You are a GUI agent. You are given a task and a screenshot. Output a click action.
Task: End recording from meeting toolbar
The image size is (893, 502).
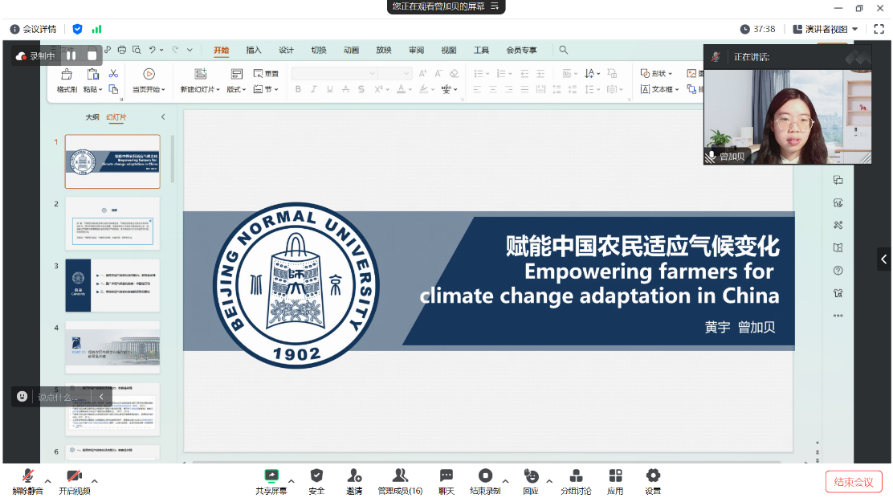click(485, 481)
